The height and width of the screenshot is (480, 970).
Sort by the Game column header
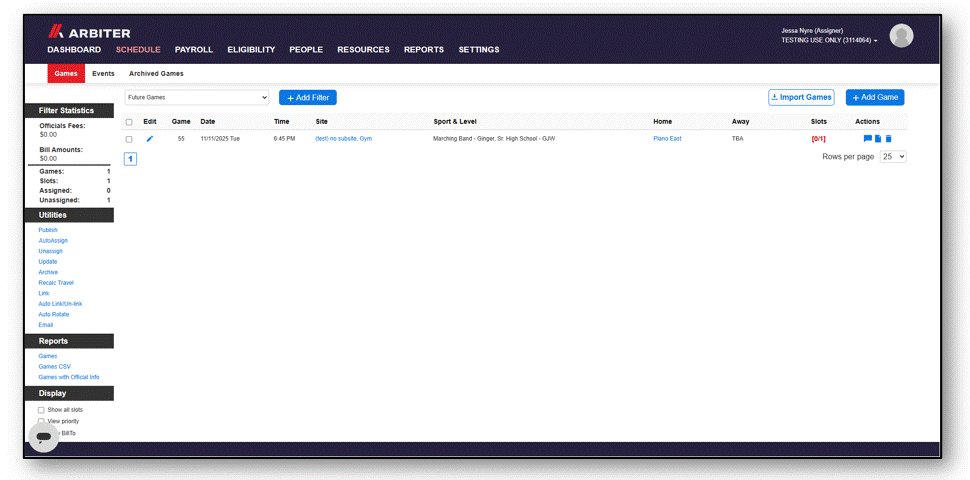pos(181,122)
